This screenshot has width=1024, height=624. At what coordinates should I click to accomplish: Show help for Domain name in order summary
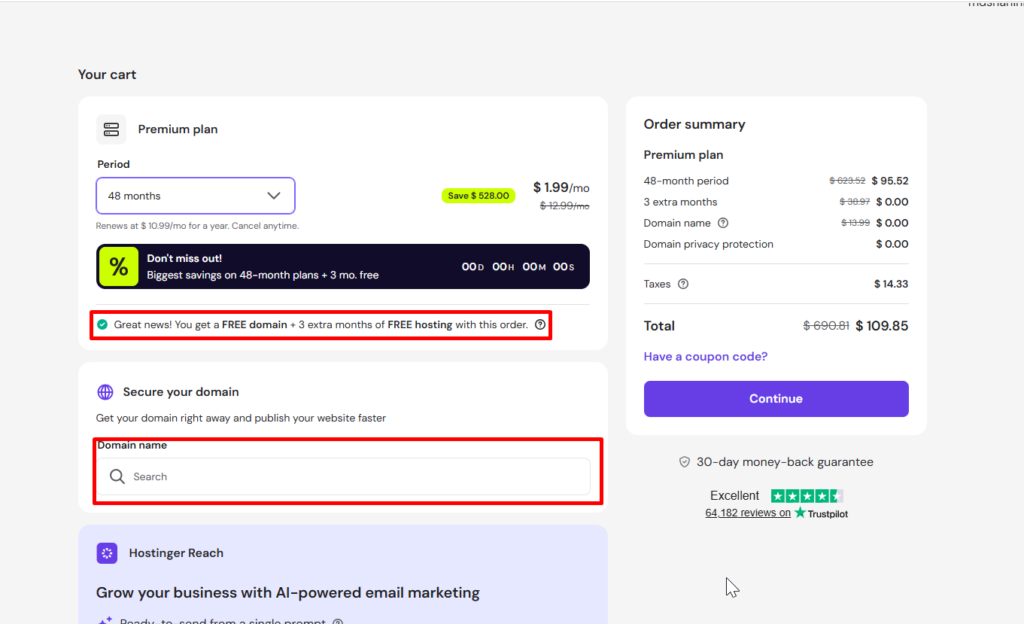[x=723, y=223]
